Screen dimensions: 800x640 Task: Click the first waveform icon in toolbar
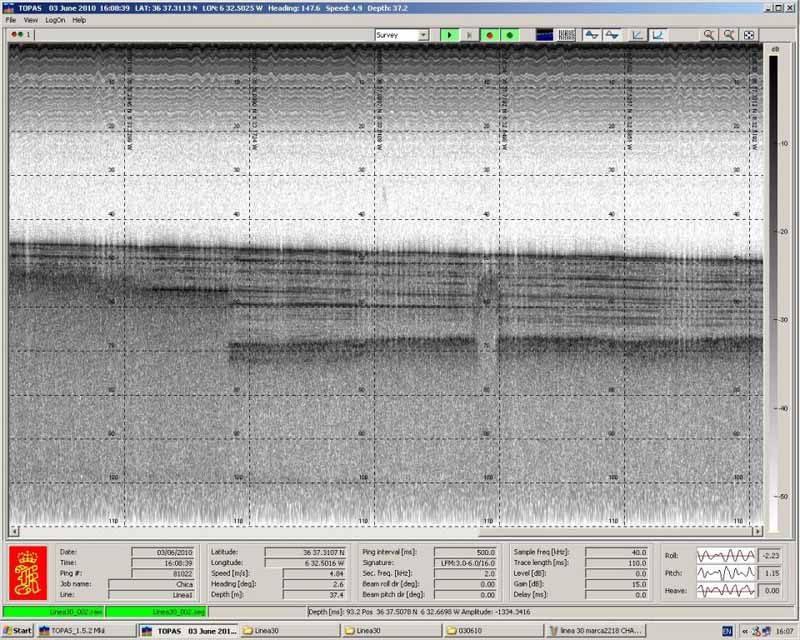[591, 34]
